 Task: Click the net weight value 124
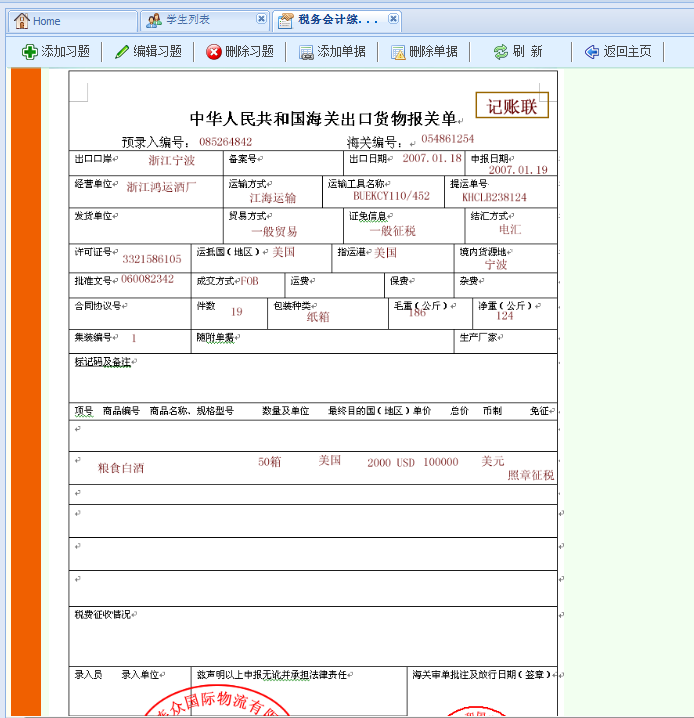(504, 315)
